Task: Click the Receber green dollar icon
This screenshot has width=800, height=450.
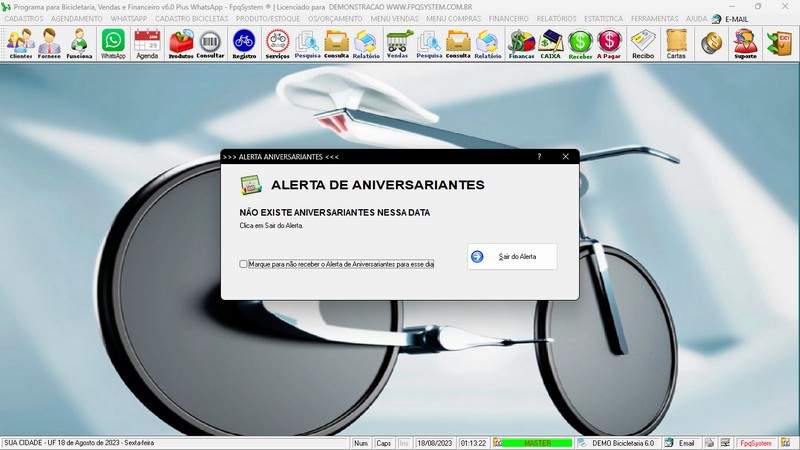Action: (x=580, y=44)
